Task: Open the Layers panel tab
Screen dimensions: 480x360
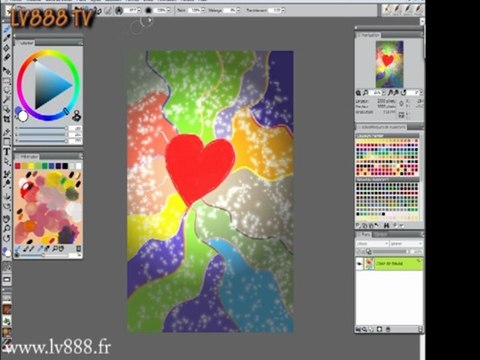Action: [364, 235]
